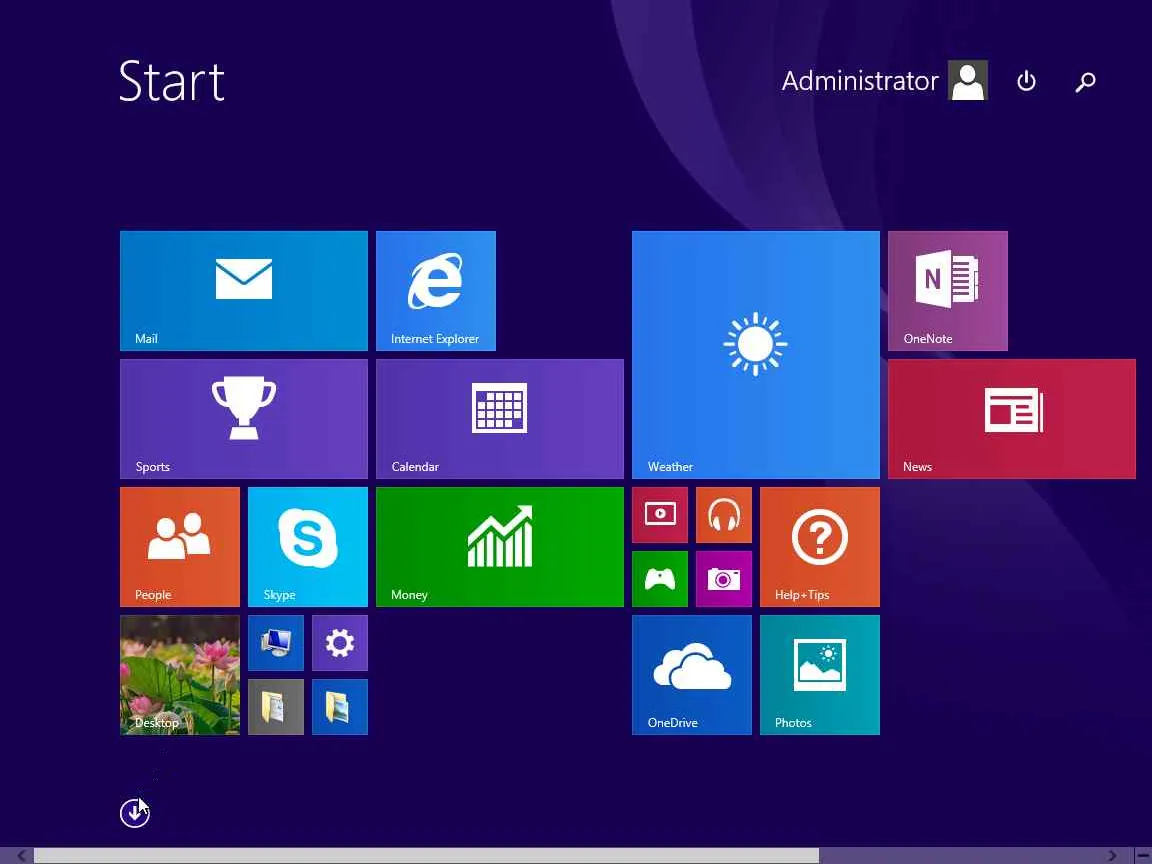
Task: Open the small Games controller tile
Action: point(660,579)
